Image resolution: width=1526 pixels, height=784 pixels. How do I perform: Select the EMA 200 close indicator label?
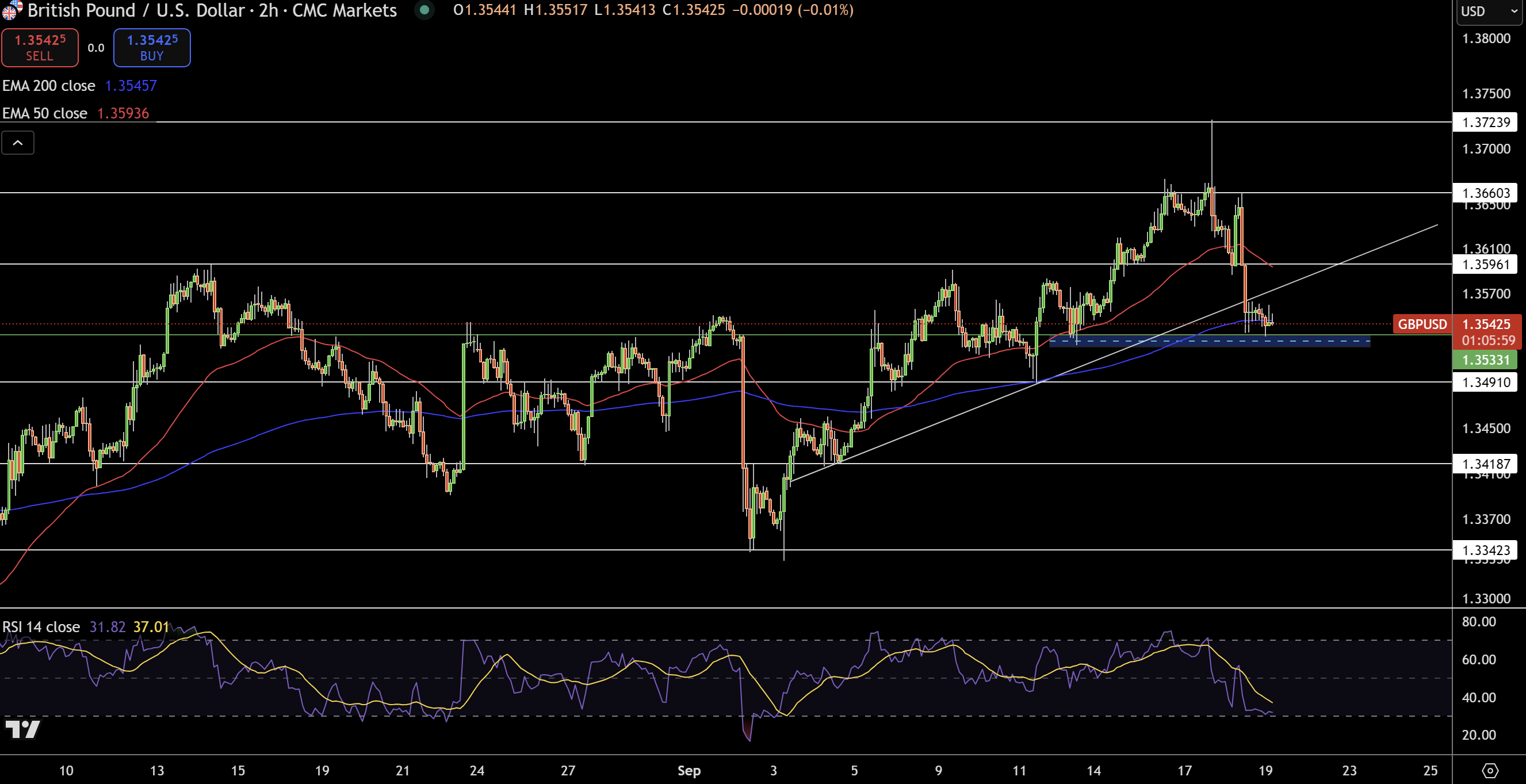(48, 86)
